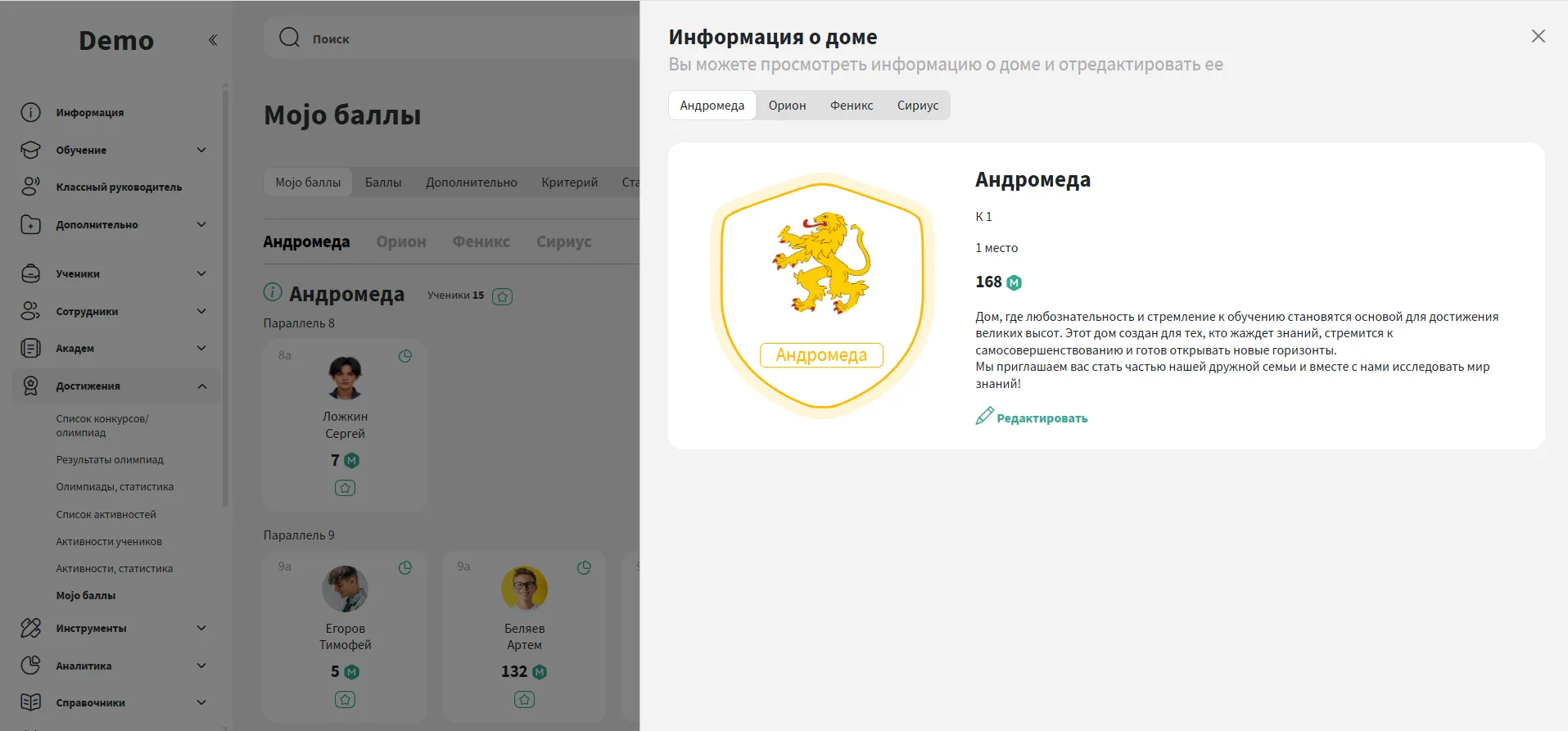
Task: Open Информация in the sidebar
Action: pos(90,113)
